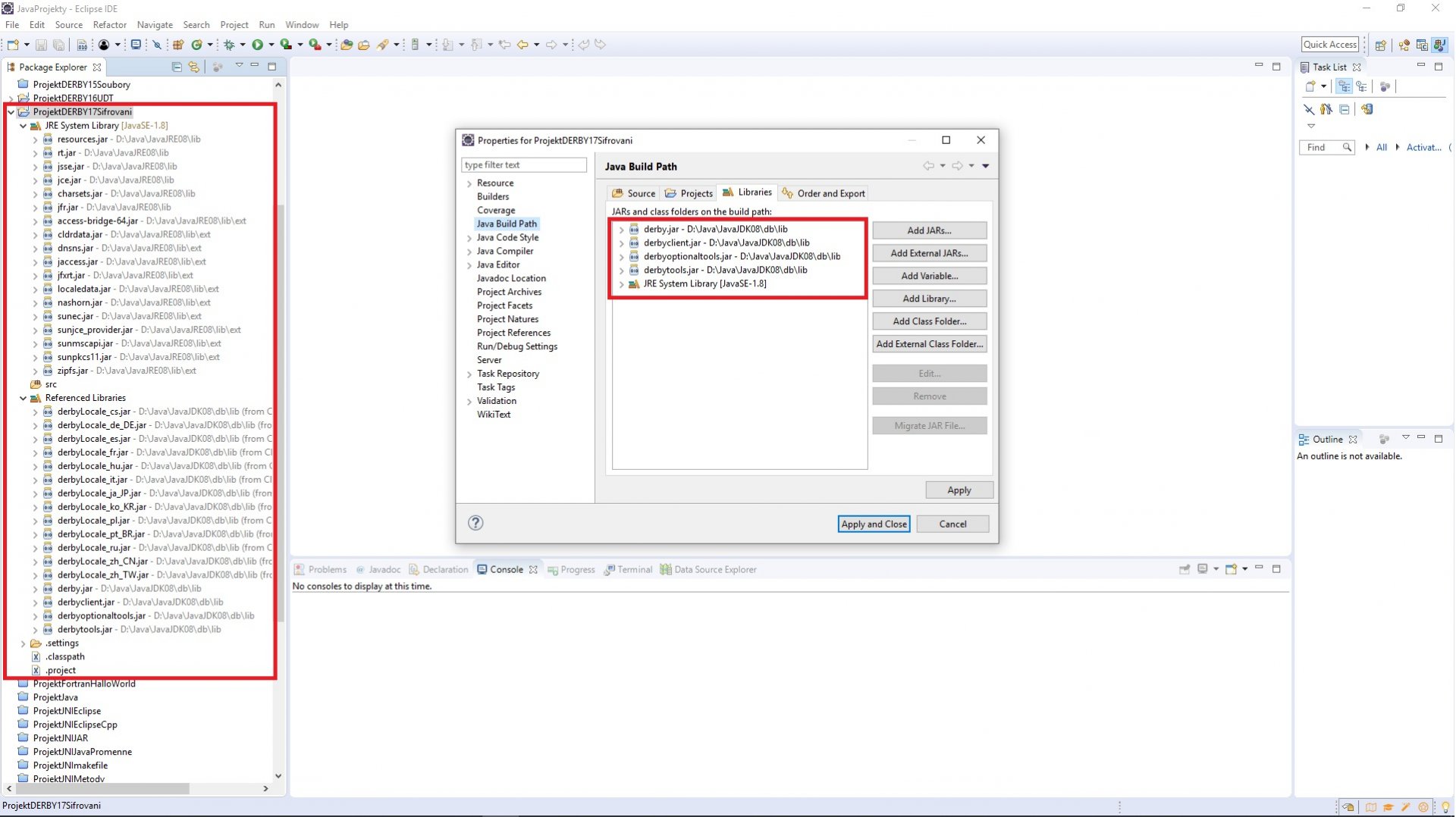Screen dimensions: 1456x817
Task: Click the New Java Package toolbar icon
Action: click(178, 45)
